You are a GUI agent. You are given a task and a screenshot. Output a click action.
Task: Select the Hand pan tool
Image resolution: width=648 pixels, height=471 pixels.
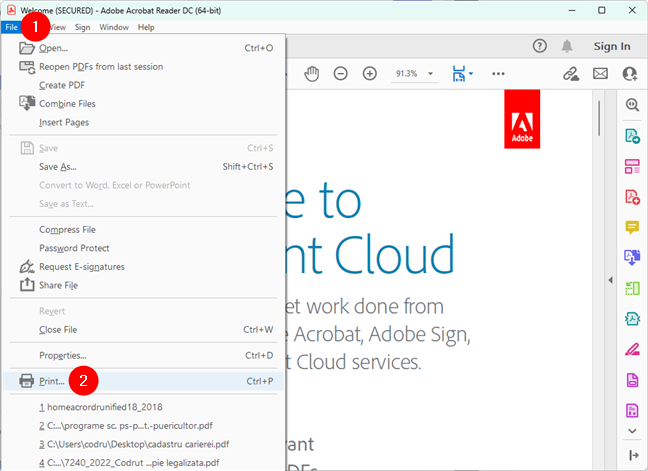coord(312,74)
